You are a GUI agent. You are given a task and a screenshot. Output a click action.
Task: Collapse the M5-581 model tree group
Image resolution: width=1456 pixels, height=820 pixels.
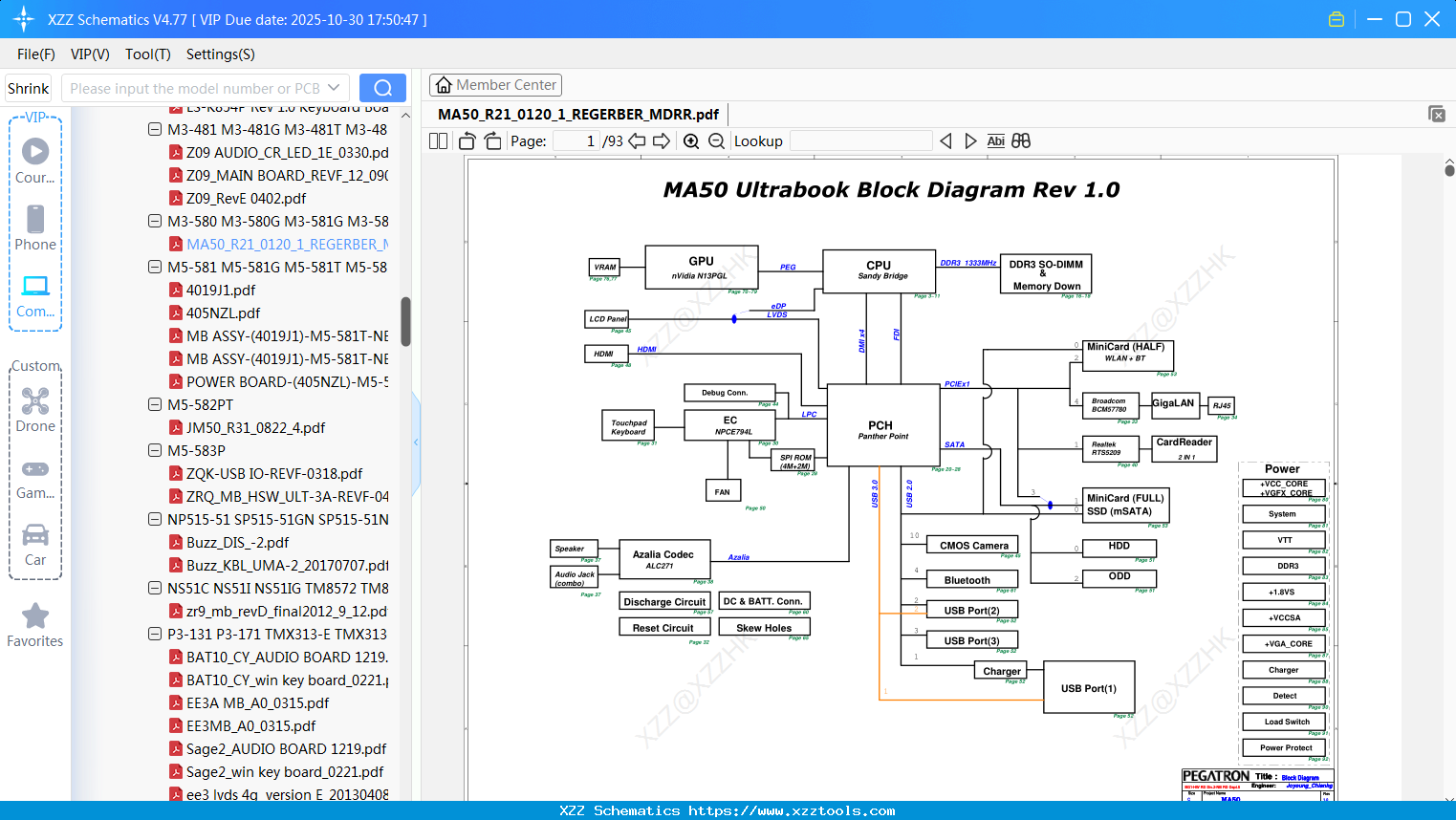point(155,268)
